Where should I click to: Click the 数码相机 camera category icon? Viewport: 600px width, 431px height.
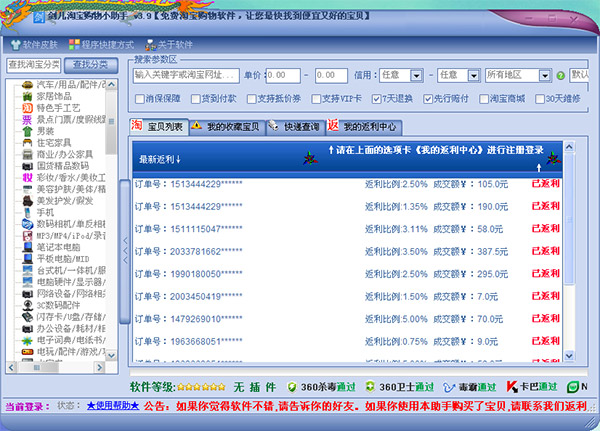27,224
